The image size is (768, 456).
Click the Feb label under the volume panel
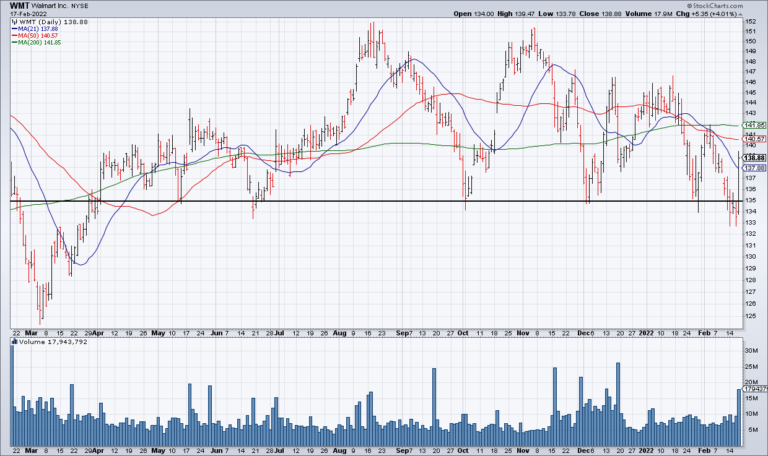tap(704, 450)
